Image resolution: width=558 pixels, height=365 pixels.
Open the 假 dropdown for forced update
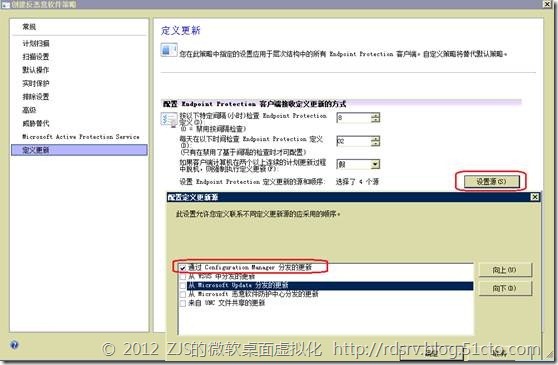pyautogui.click(x=375, y=164)
